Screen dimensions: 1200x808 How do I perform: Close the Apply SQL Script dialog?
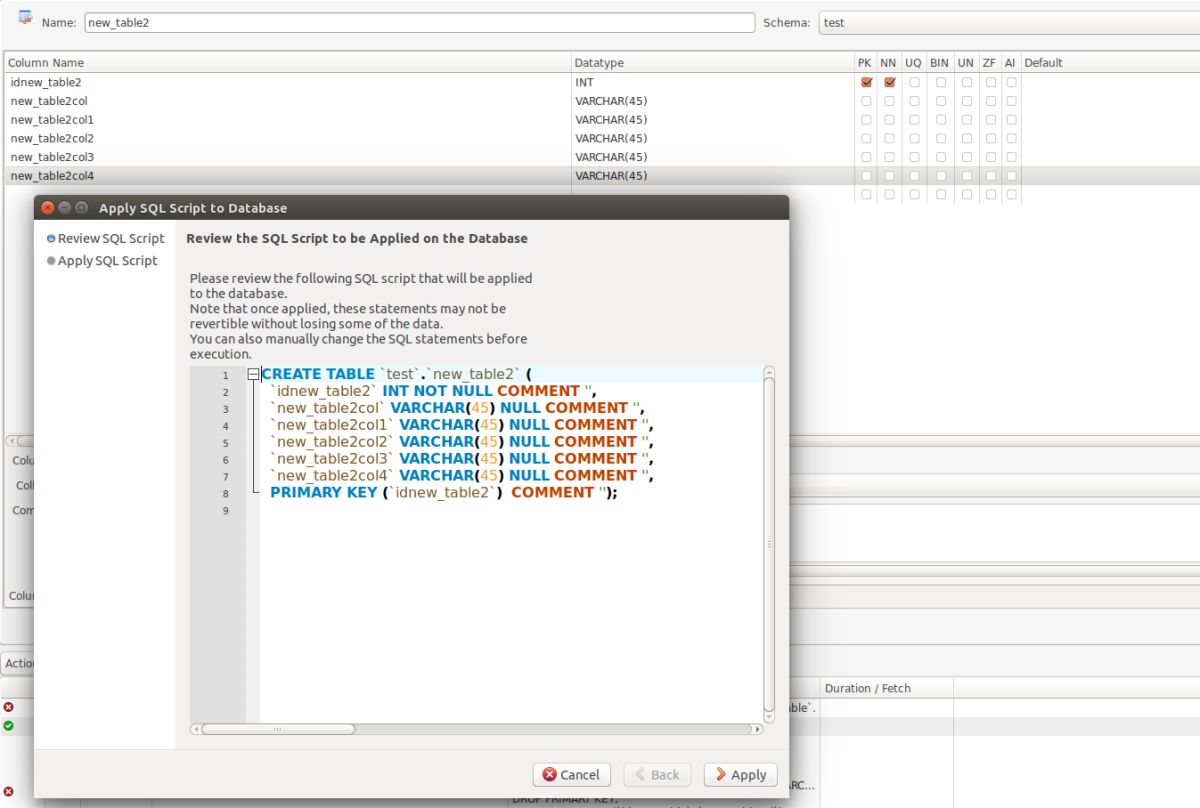(47, 208)
